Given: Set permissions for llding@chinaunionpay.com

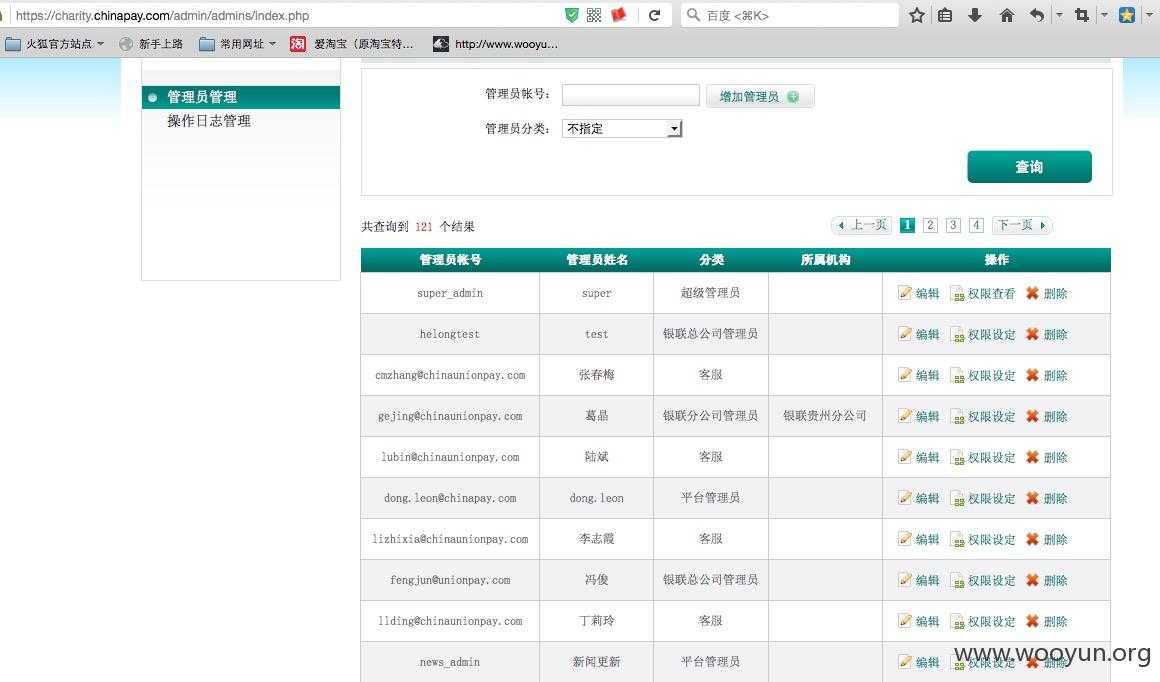Looking at the screenshot, I should 982,621.
